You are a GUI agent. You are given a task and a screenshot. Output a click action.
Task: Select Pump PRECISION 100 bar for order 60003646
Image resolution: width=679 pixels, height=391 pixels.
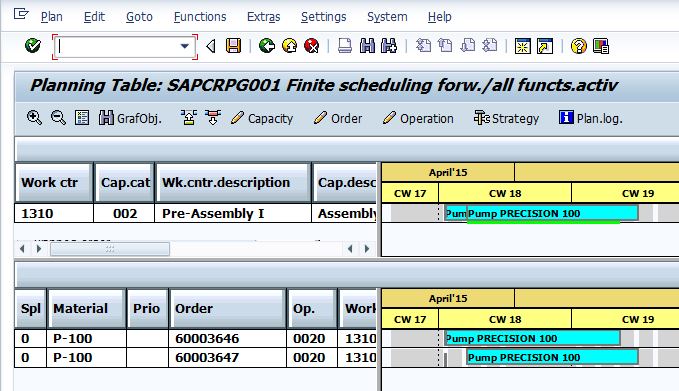pos(532,338)
